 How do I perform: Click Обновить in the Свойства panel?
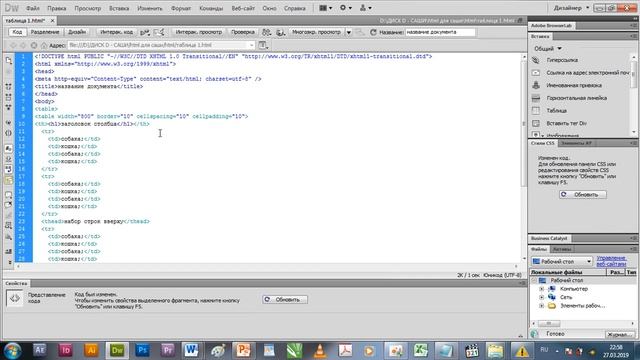[284, 300]
